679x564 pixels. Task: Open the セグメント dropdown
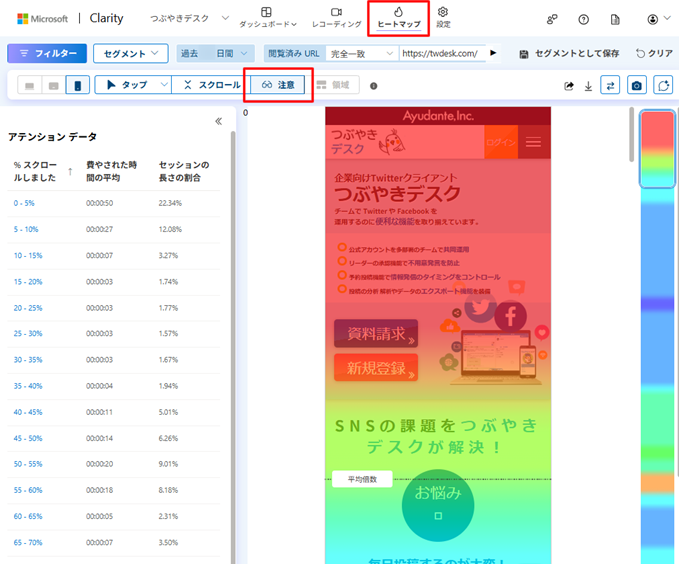[131, 53]
